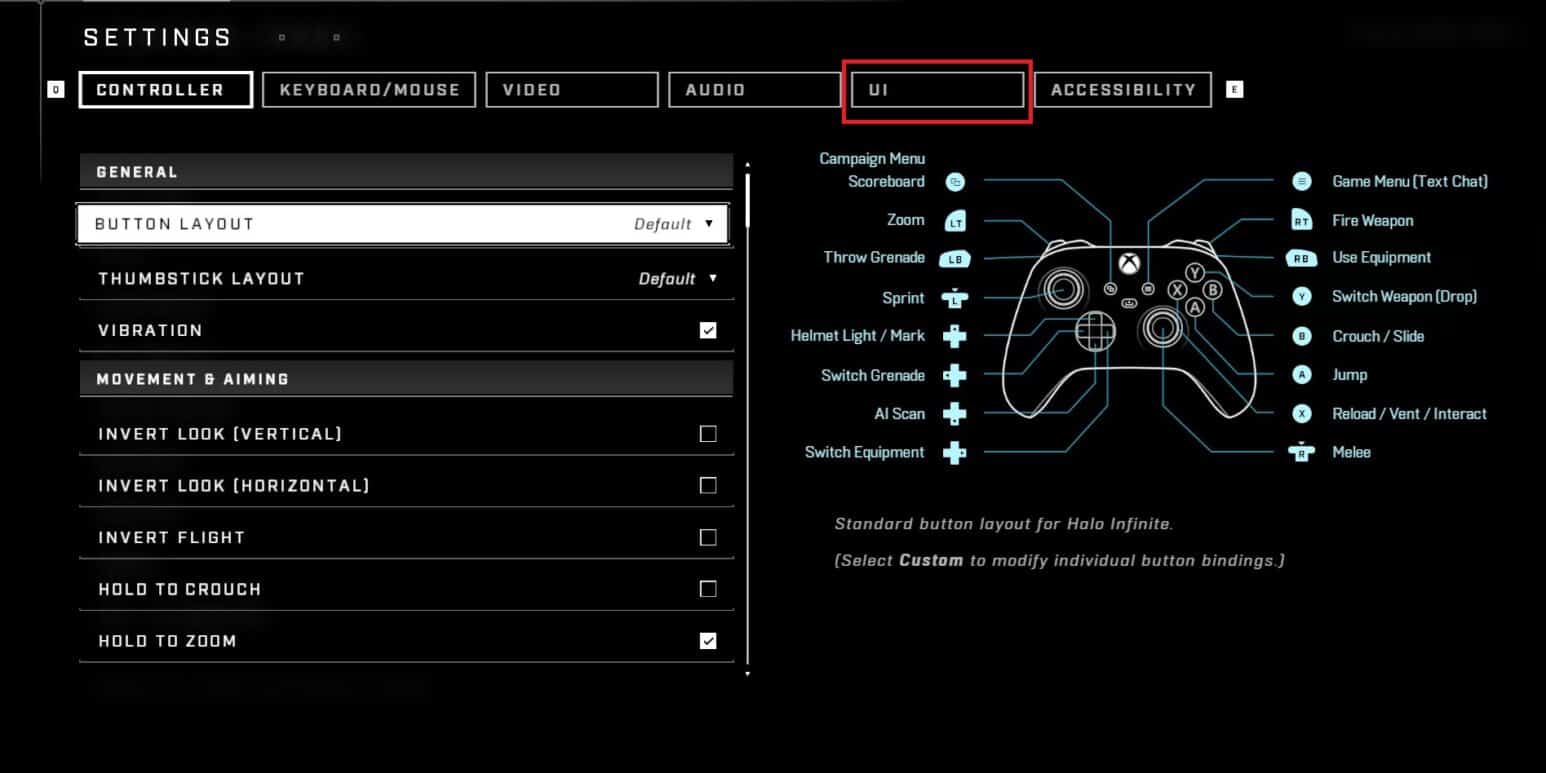This screenshot has height=773, width=1546.
Task: Tick the Invert Flight checkbox
Action: tap(708, 538)
